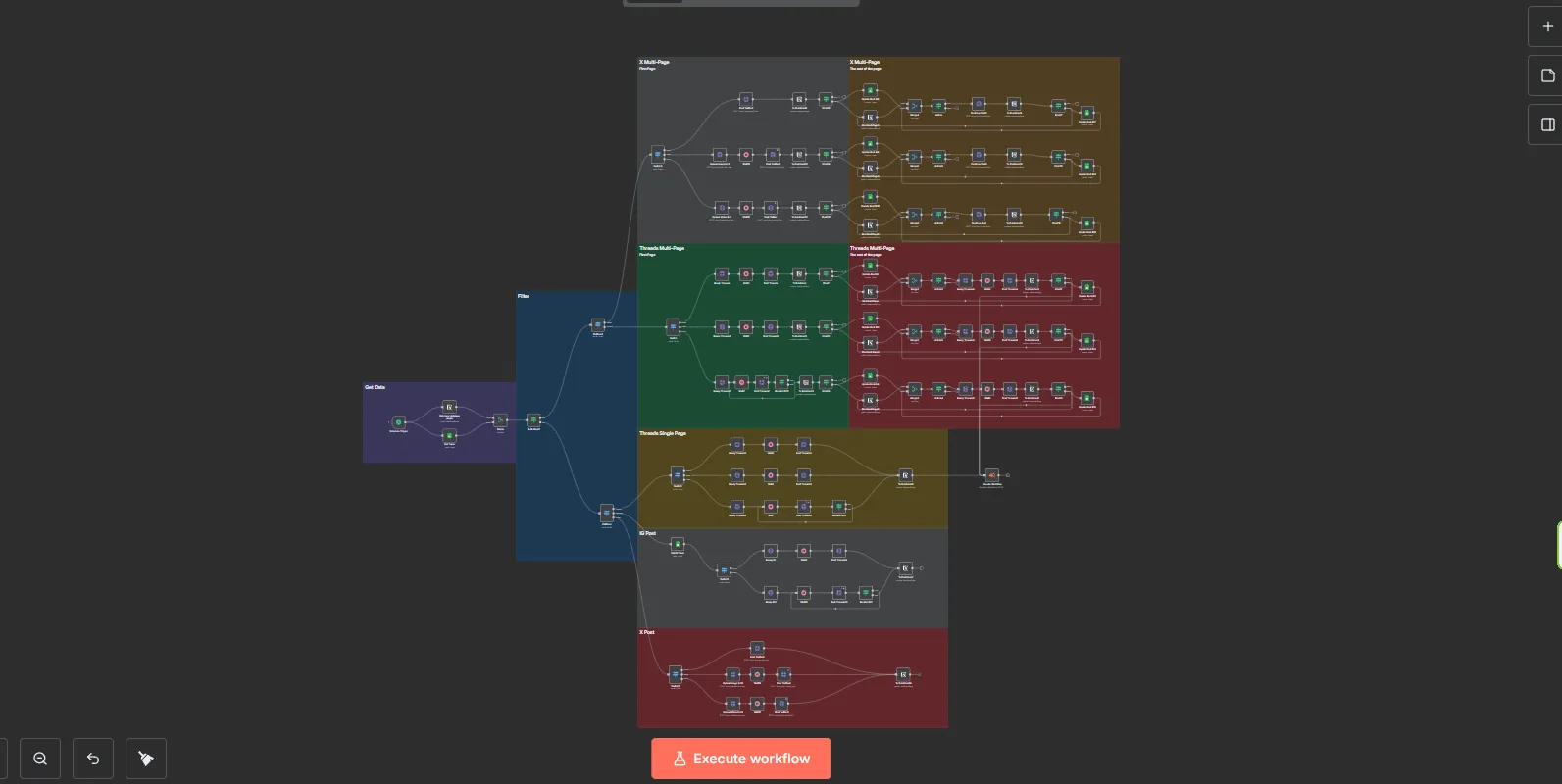The width and height of the screenshot is (1562, 784).
Task: Select the X Post sticky note label
Action: (647, 633)
